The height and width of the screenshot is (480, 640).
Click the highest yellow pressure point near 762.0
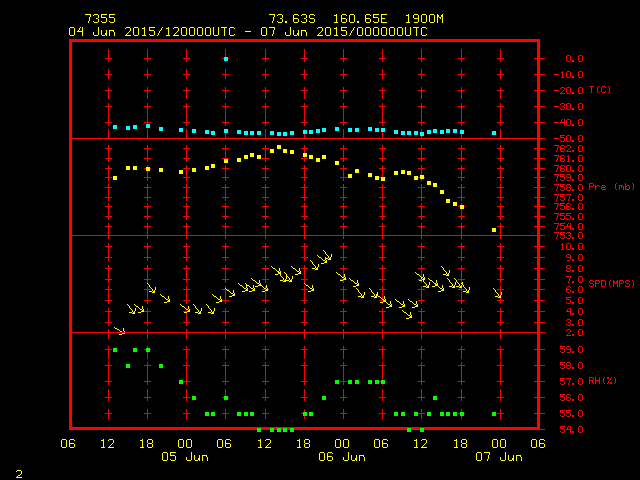click(x=279, y=147)
